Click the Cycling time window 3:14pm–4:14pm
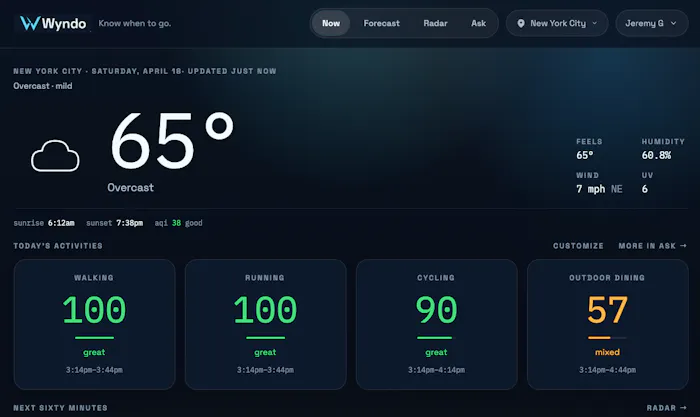 coord(436,370)
